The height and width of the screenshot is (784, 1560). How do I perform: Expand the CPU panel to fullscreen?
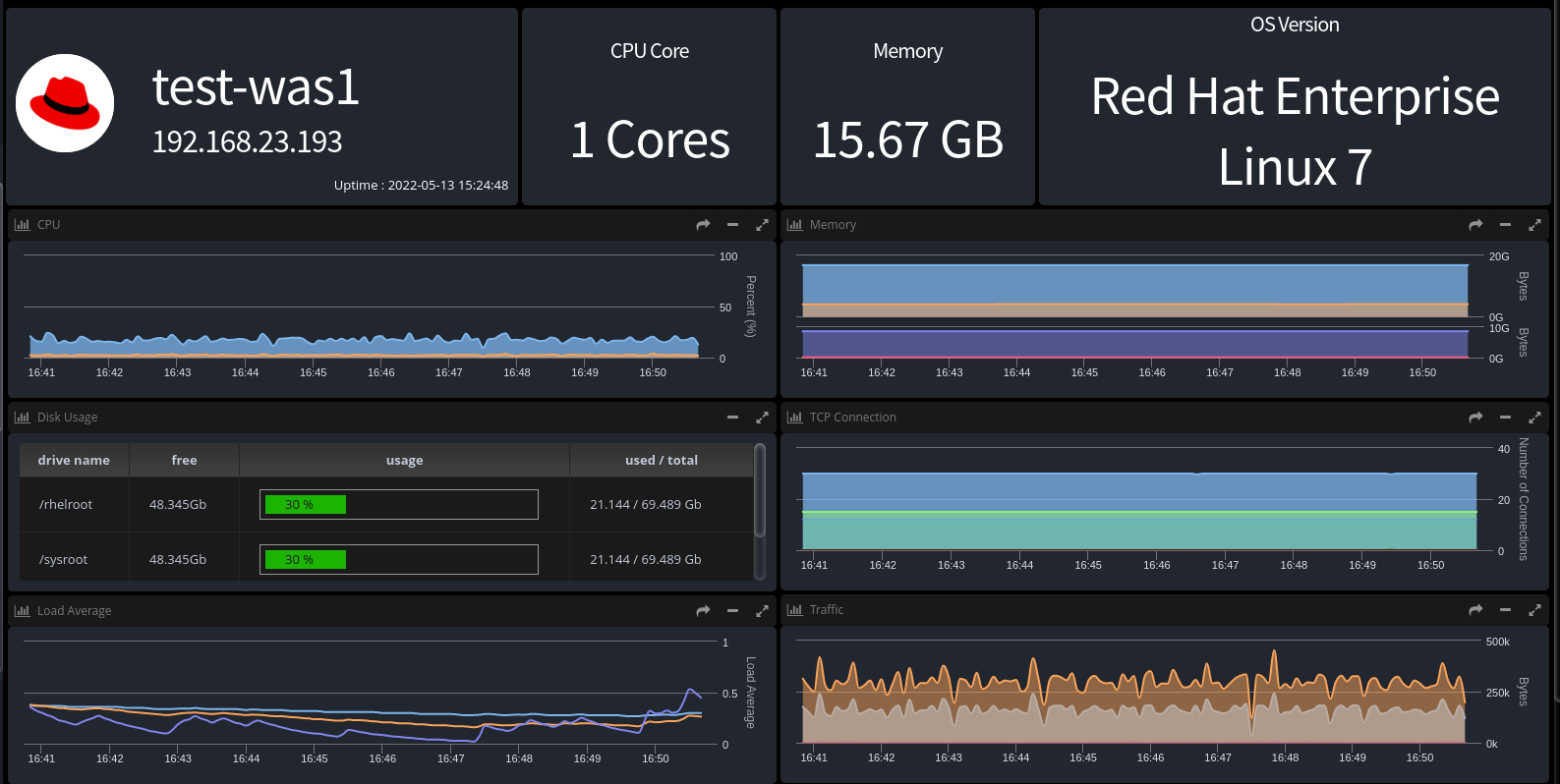click(x=762, y=225)
